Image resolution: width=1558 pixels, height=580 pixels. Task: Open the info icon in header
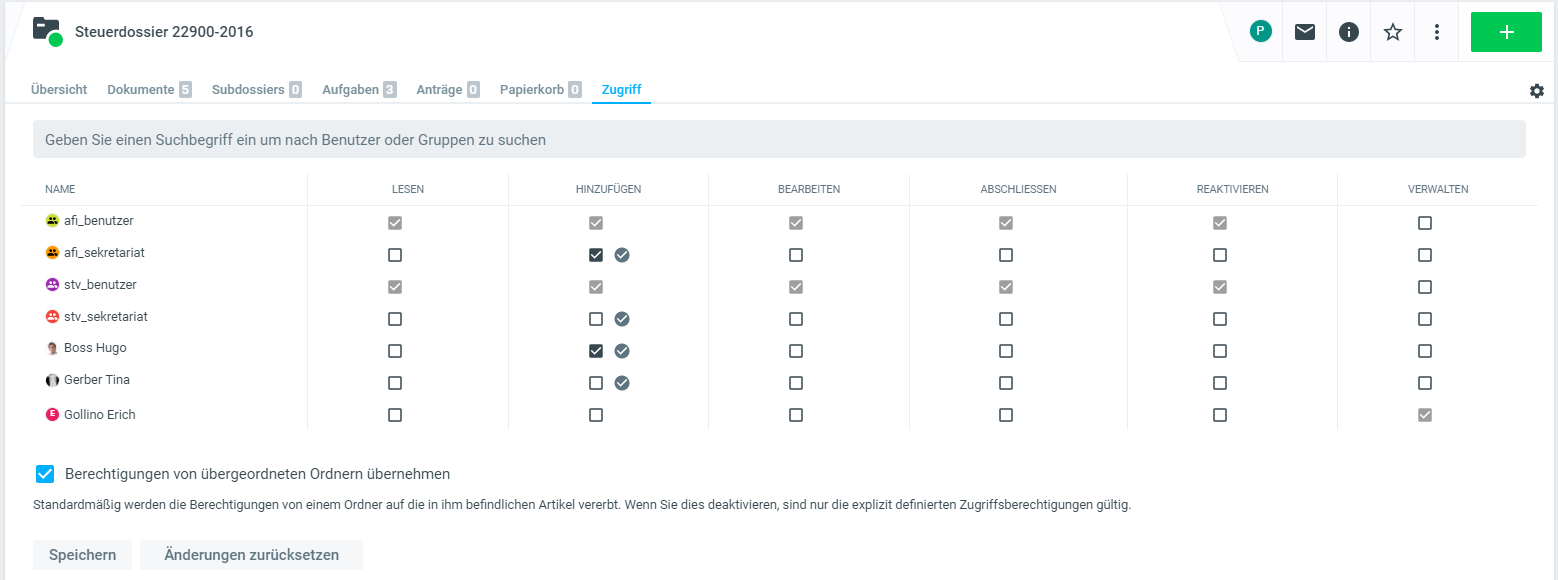[x=1349, y=32]
